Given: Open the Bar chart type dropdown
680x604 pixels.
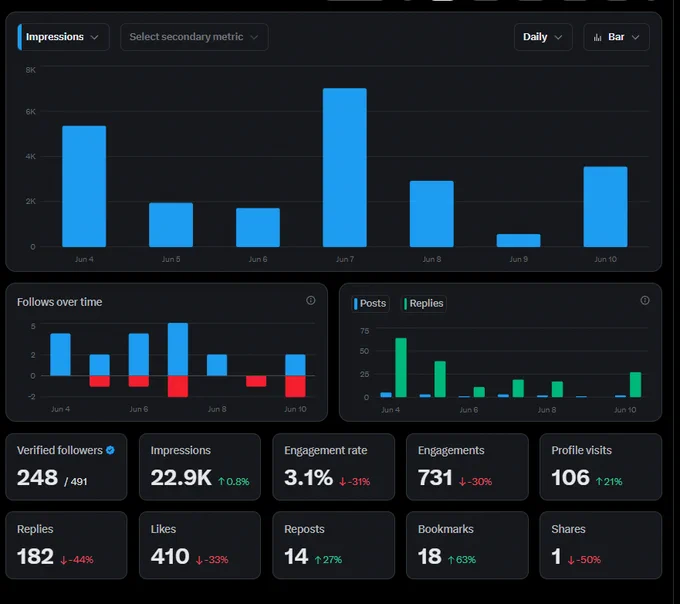Looking at the screenshot, I should tap(616, 37).
